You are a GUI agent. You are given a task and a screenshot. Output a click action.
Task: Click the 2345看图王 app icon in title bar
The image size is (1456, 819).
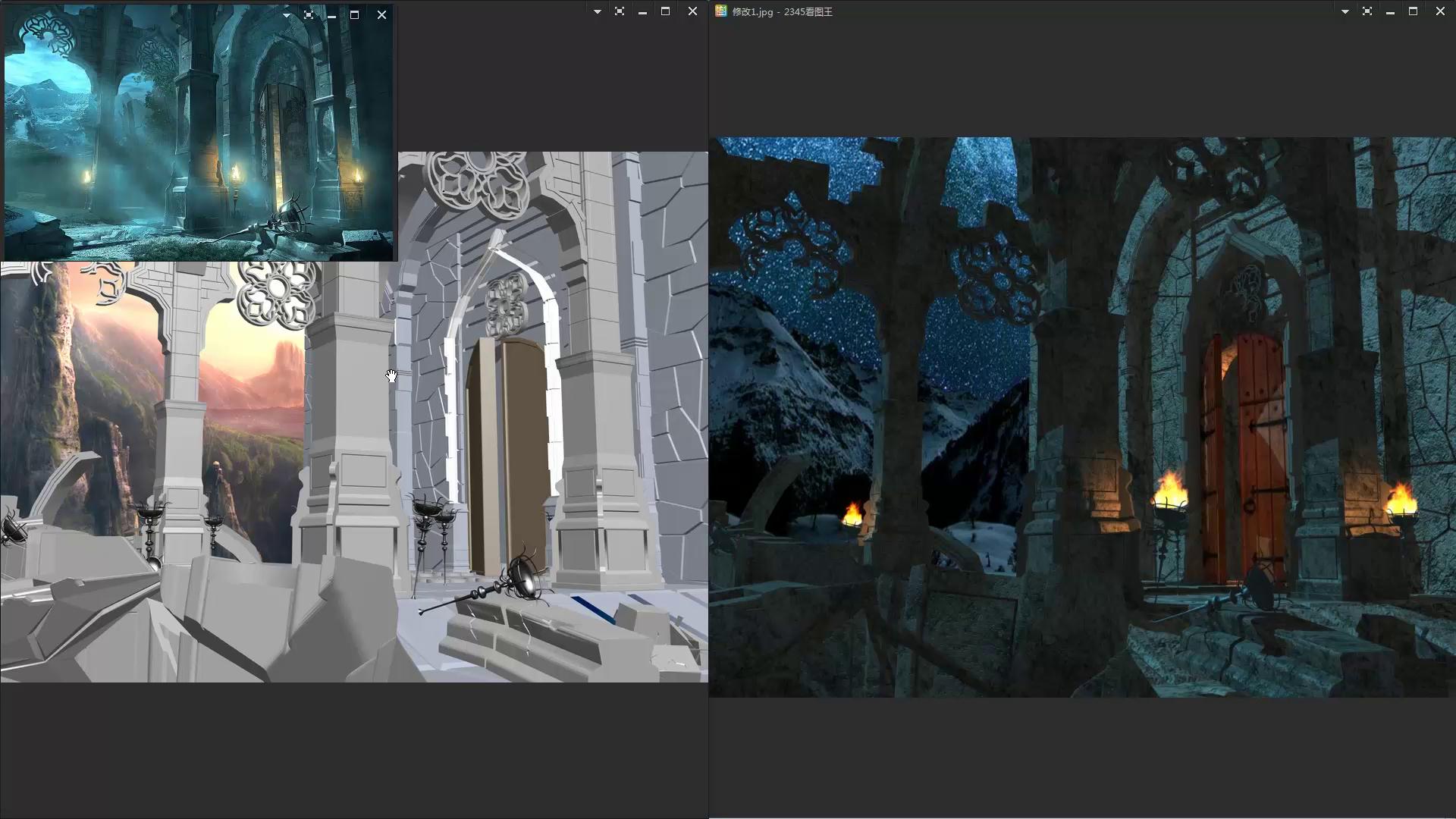tap(720, 11)
